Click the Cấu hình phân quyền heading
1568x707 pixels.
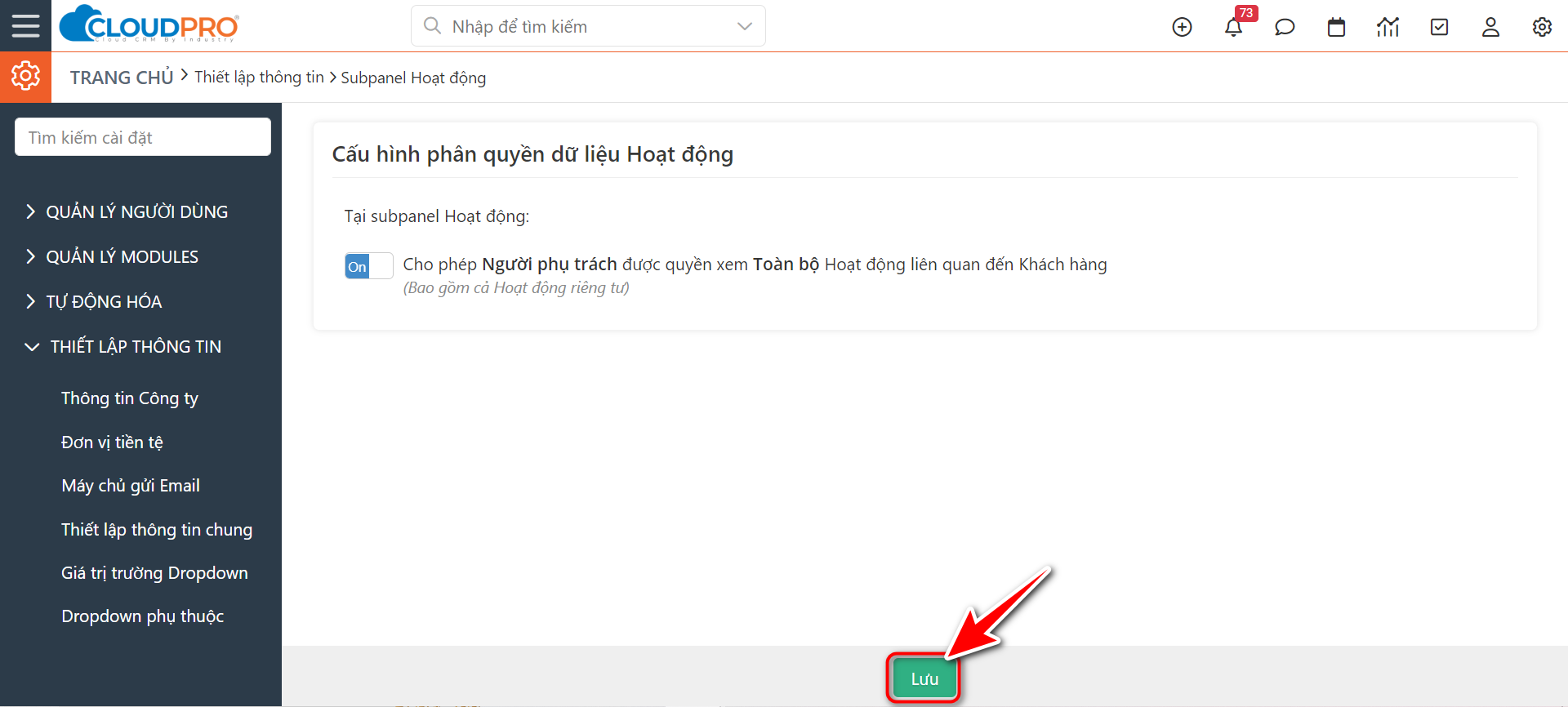click(532, 154)
